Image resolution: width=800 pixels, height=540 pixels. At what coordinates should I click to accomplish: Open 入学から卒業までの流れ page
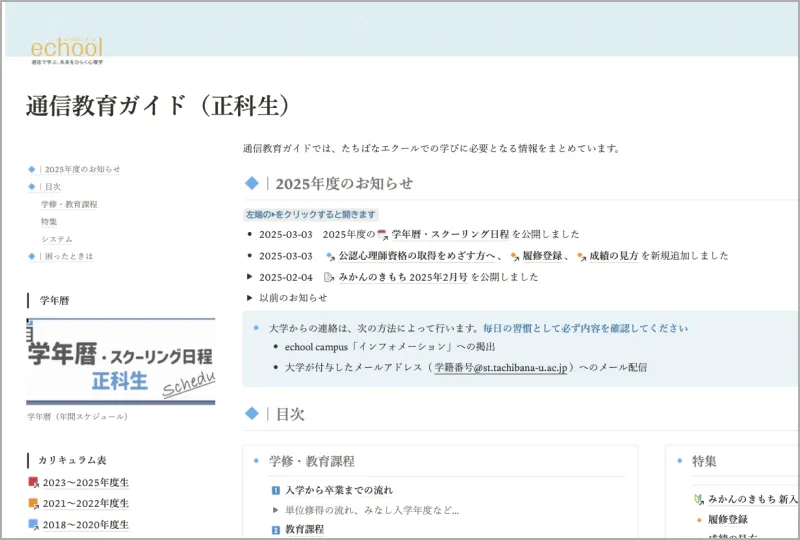point(339,490)
